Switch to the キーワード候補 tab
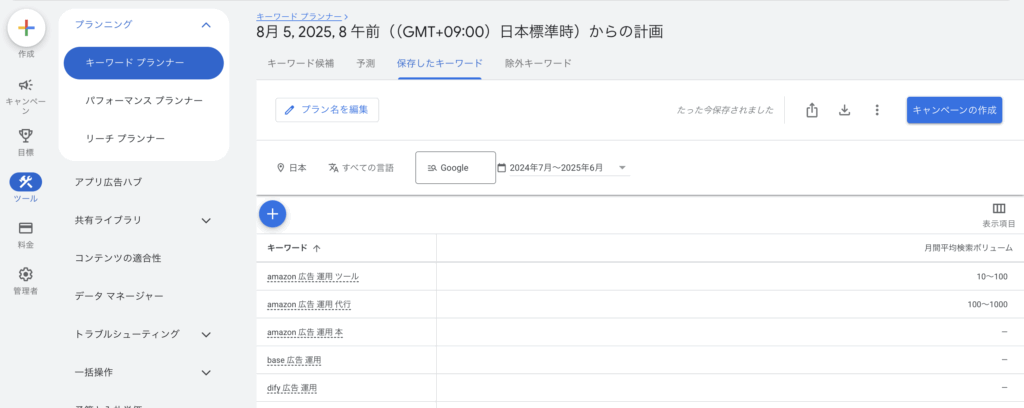The image size is (1024, 408). pyautogui.click(x=303, y=63)
